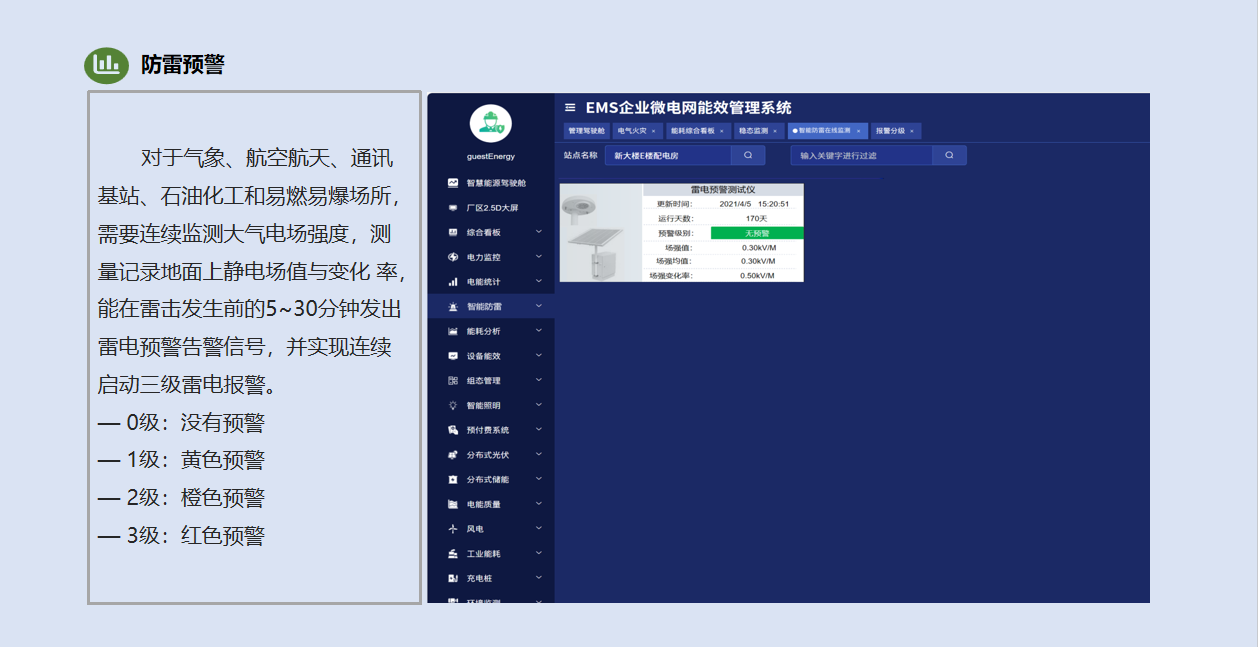Expand the 能耗分析 menu chevron
1258x647 pixels.
pyautogui.click(x=539, y=331)
